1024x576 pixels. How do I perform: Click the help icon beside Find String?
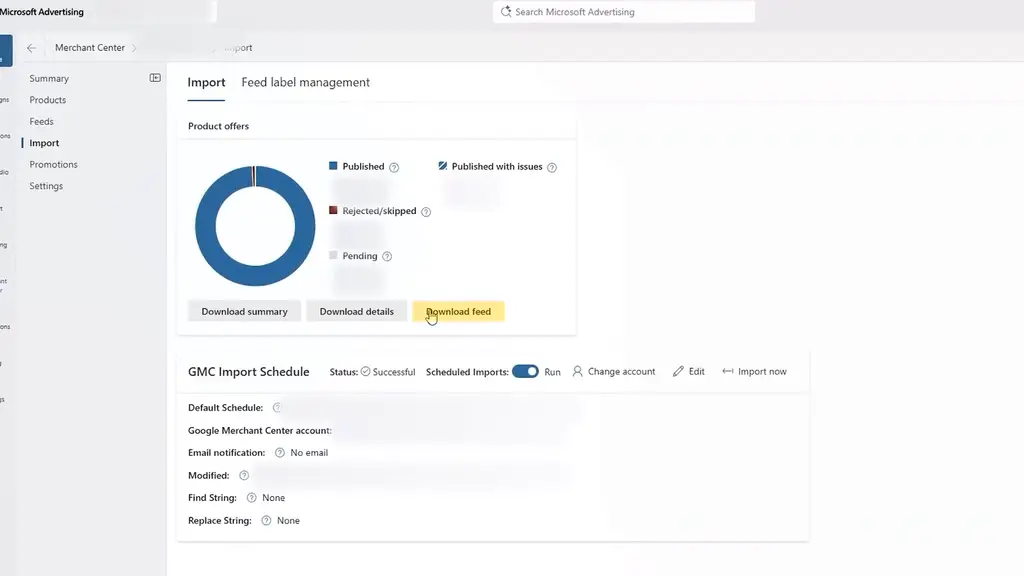pos(251,498)
